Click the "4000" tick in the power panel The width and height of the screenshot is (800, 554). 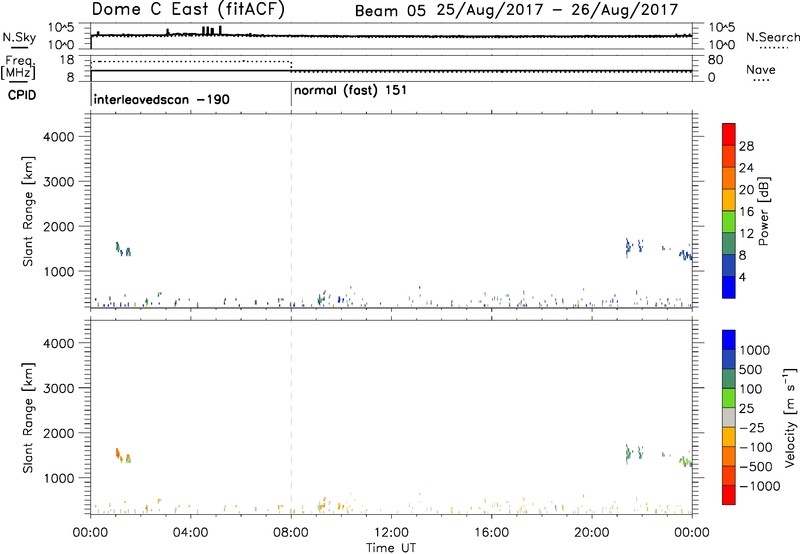click(x=58, y=137)
